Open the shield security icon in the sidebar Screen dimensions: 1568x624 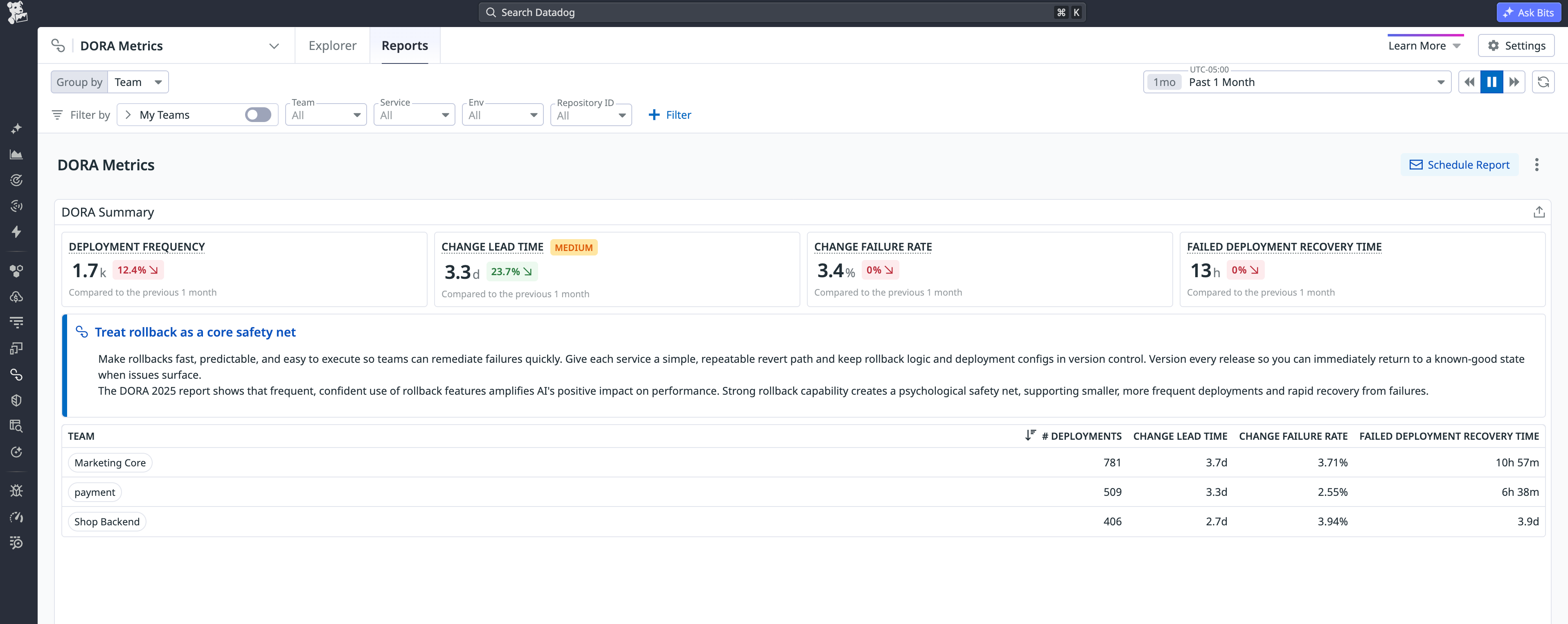[16, 400]
